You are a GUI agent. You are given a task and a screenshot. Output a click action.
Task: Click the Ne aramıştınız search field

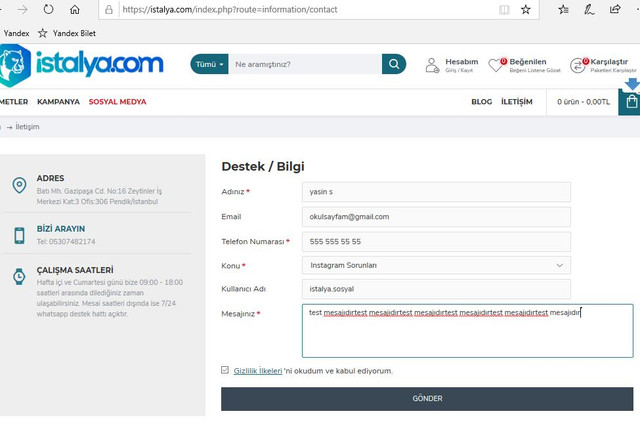(x=305, y=64)
